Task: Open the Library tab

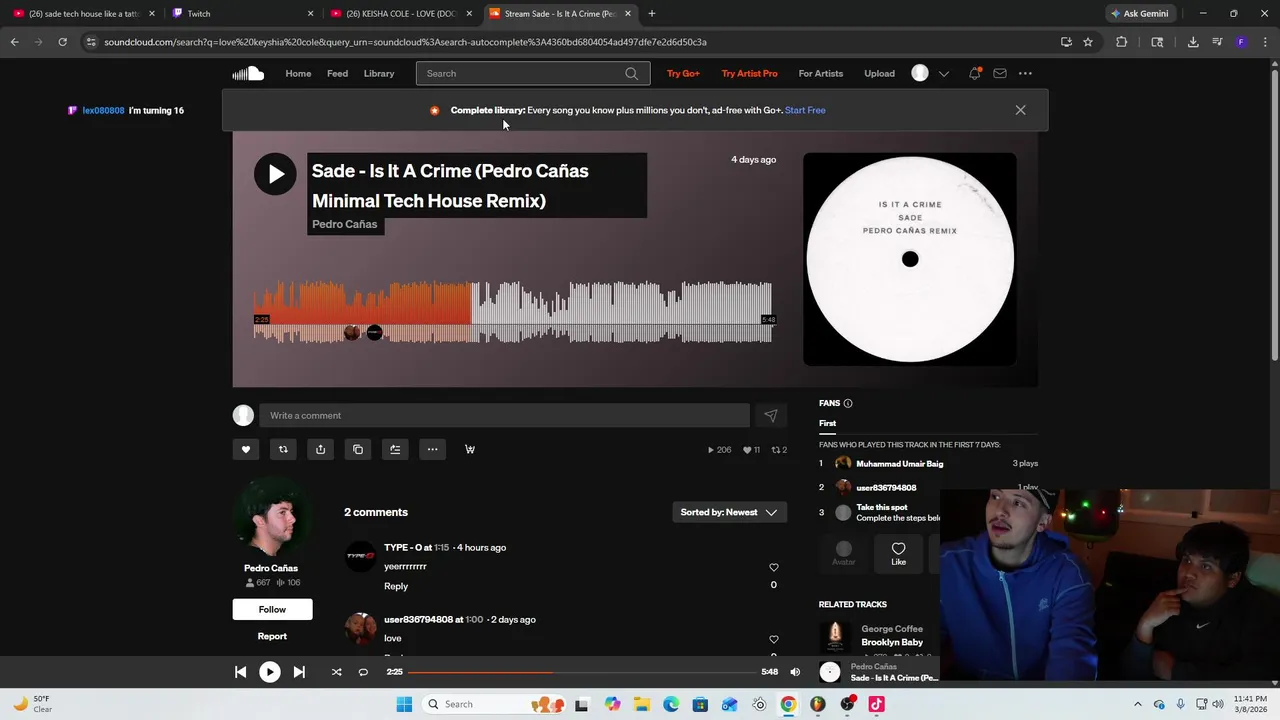Action: (379, 73)
